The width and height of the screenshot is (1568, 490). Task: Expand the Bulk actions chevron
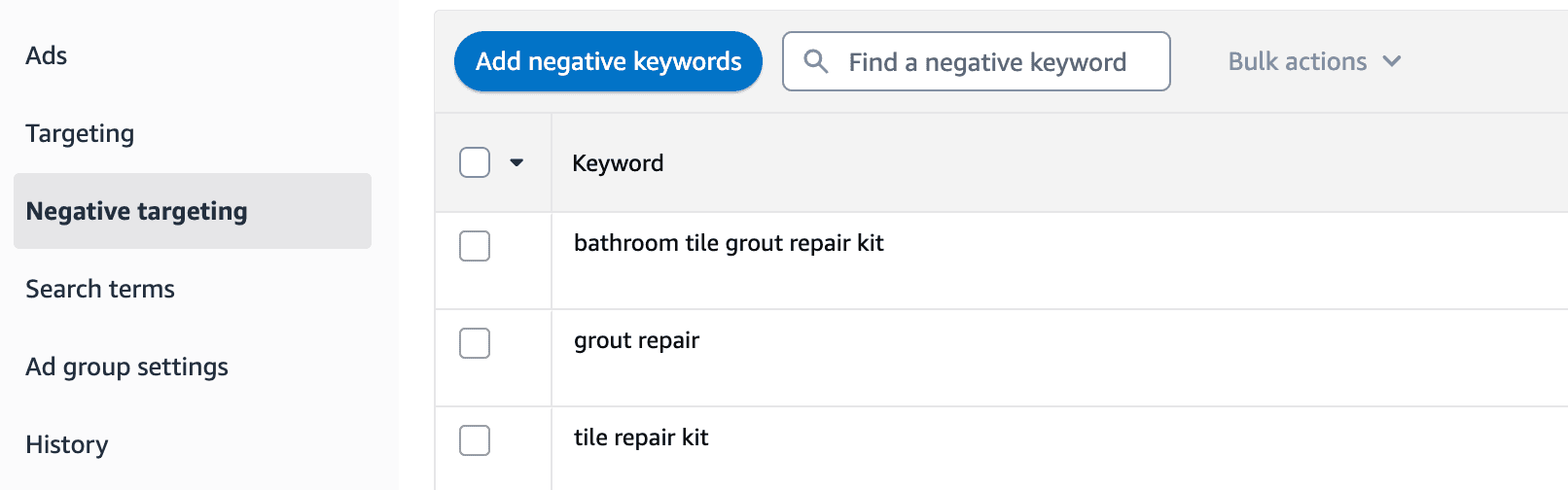click(x=1392, y=61)
